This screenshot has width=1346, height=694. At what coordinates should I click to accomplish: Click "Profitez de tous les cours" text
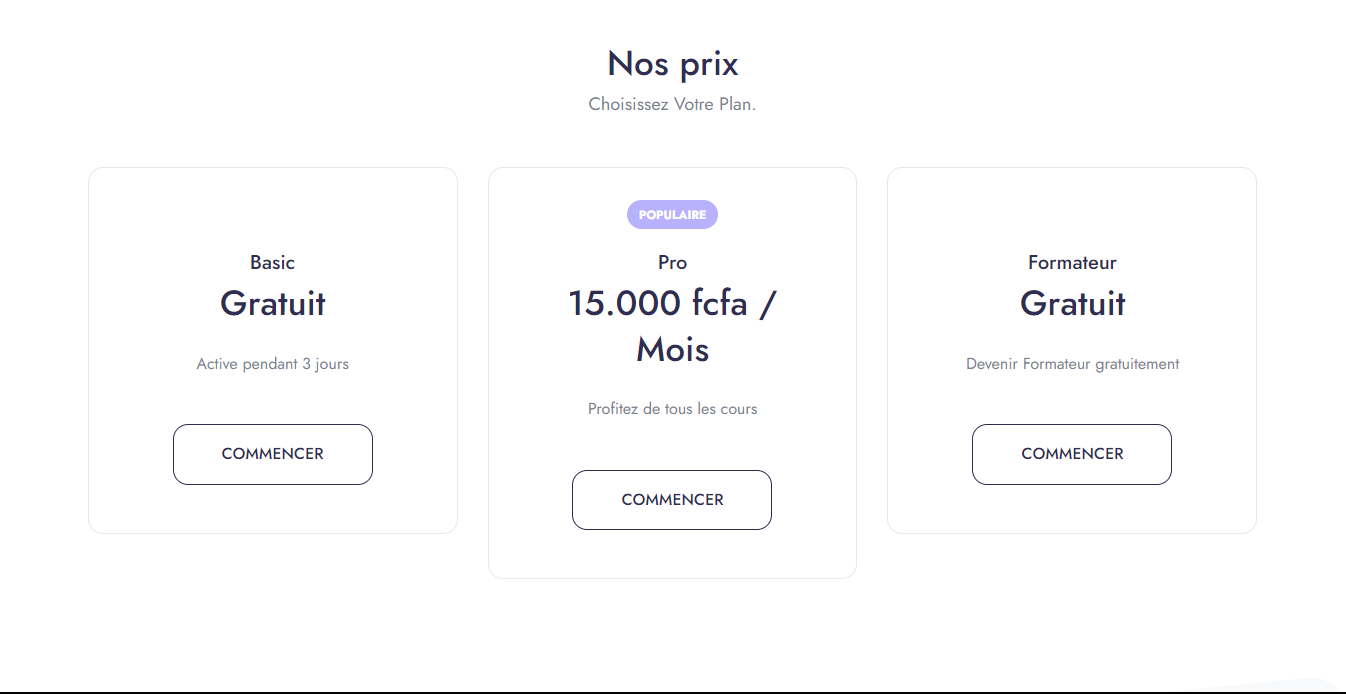click(673, 409)
